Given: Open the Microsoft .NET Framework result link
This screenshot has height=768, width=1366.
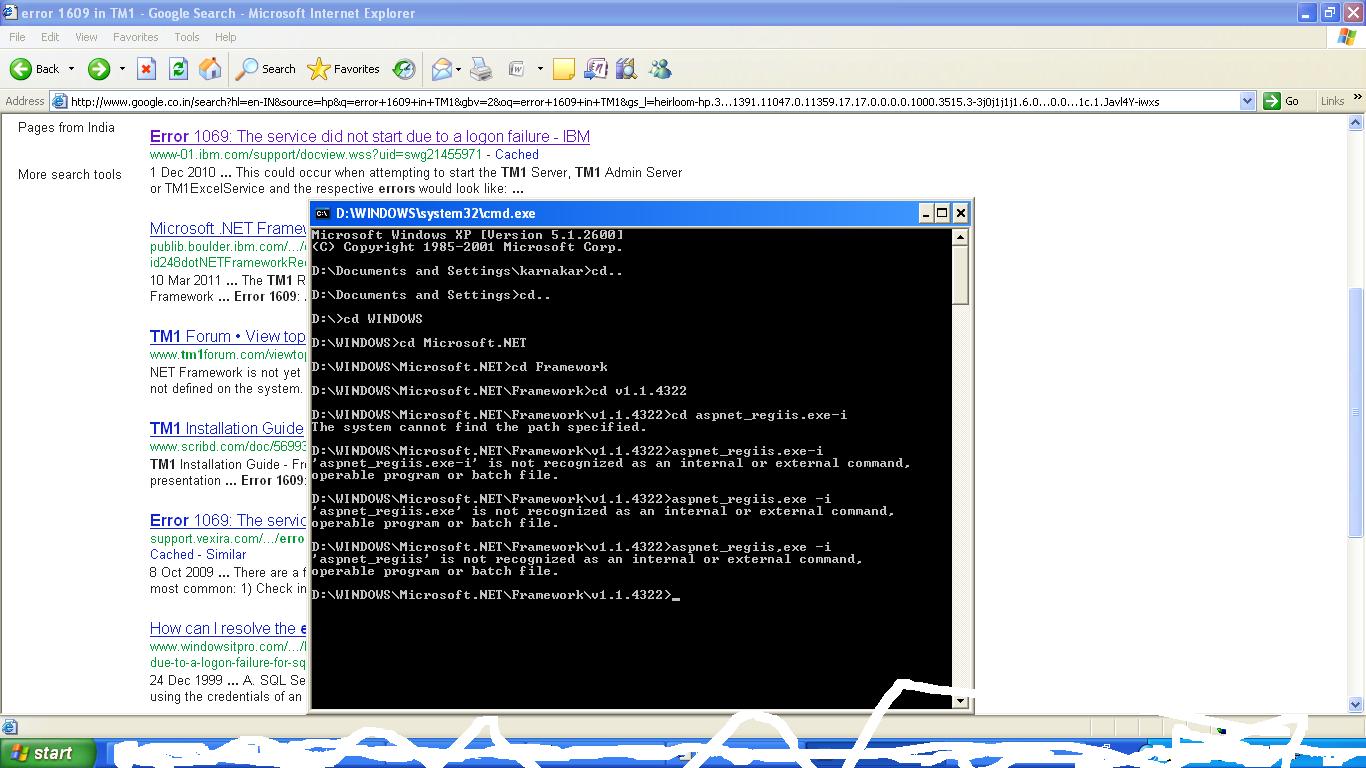Looking at the screenshot, I should 228,228.
